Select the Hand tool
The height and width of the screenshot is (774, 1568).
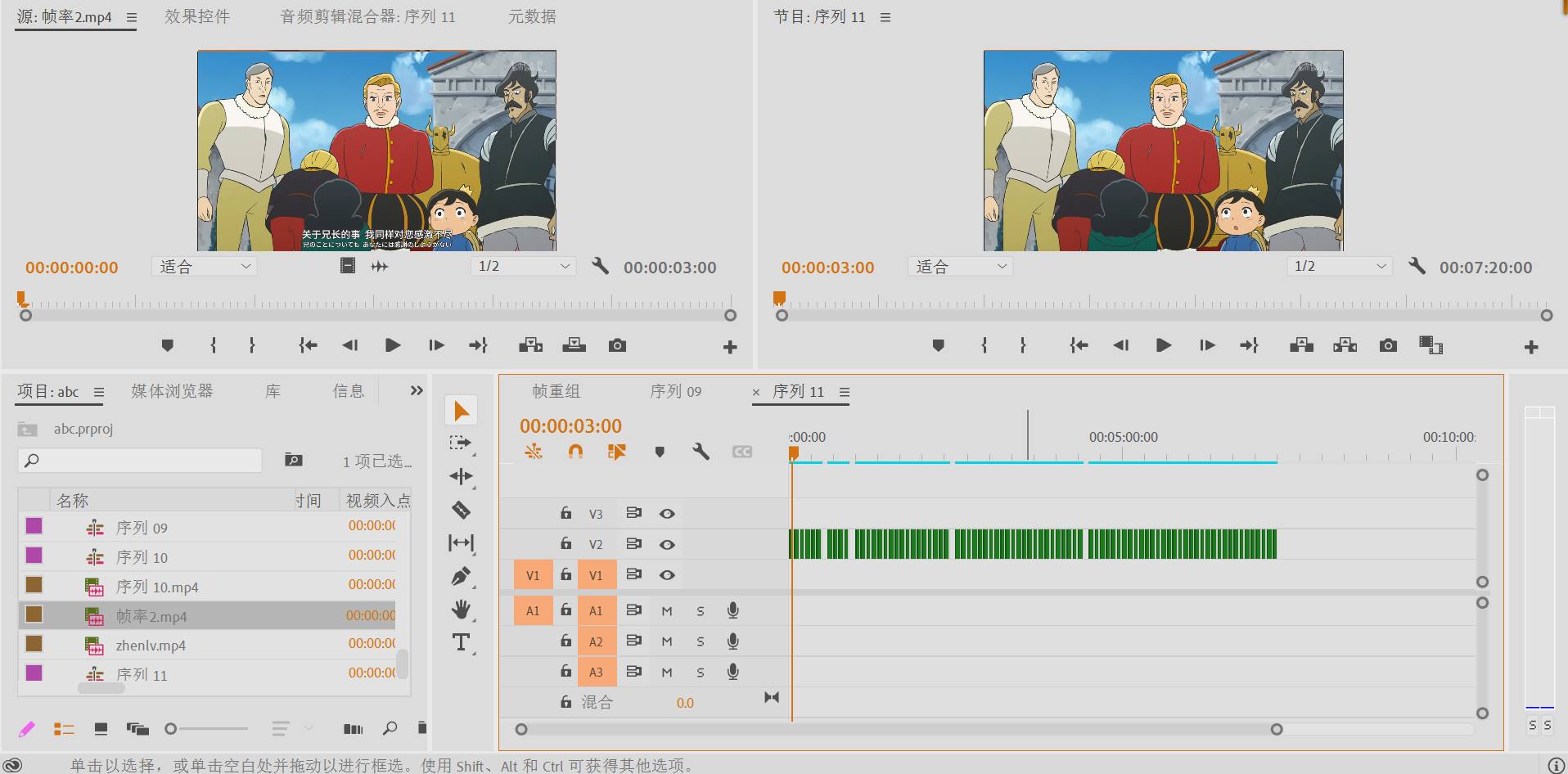coord(461,610)
